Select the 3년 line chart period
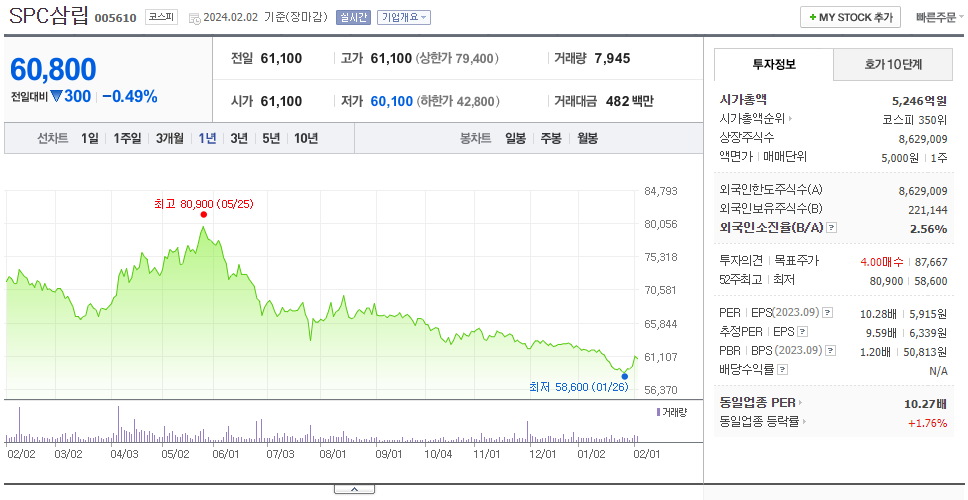The image size is (968, 500). 239,138
